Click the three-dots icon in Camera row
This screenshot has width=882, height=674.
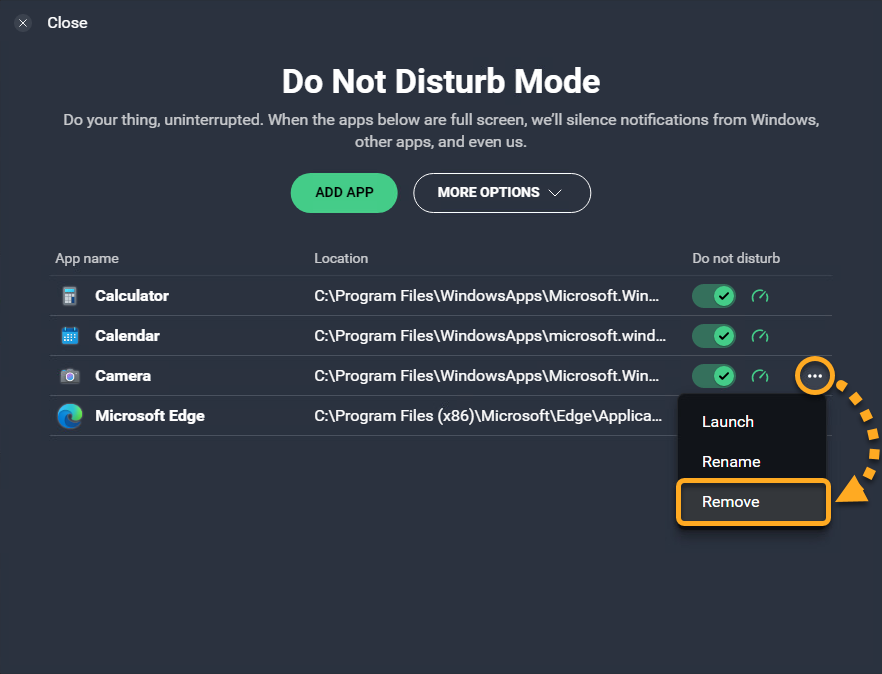point(815,376)
